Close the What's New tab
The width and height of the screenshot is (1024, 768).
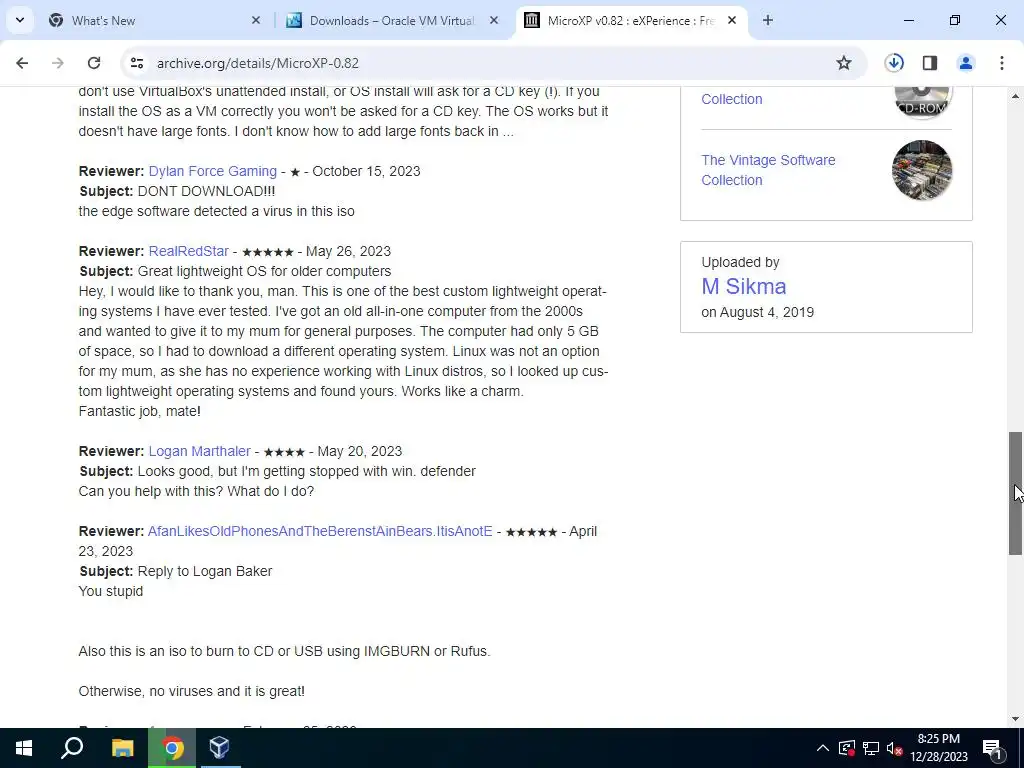coord(256,20)
